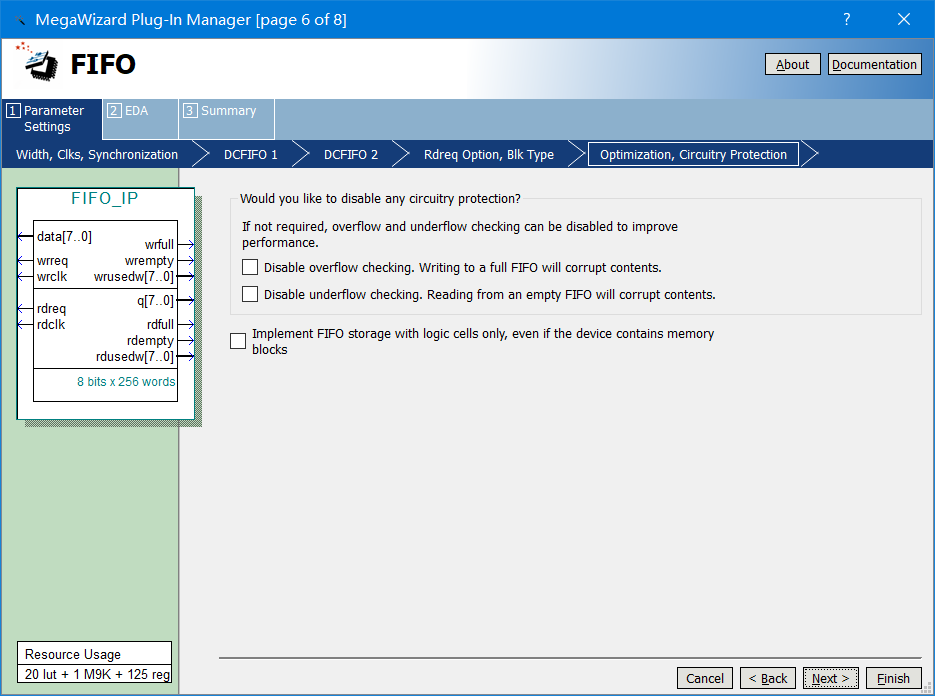Select Optimization, Circuitry Protection step
This screenshot has height=696, width=935.
(693, 154)
